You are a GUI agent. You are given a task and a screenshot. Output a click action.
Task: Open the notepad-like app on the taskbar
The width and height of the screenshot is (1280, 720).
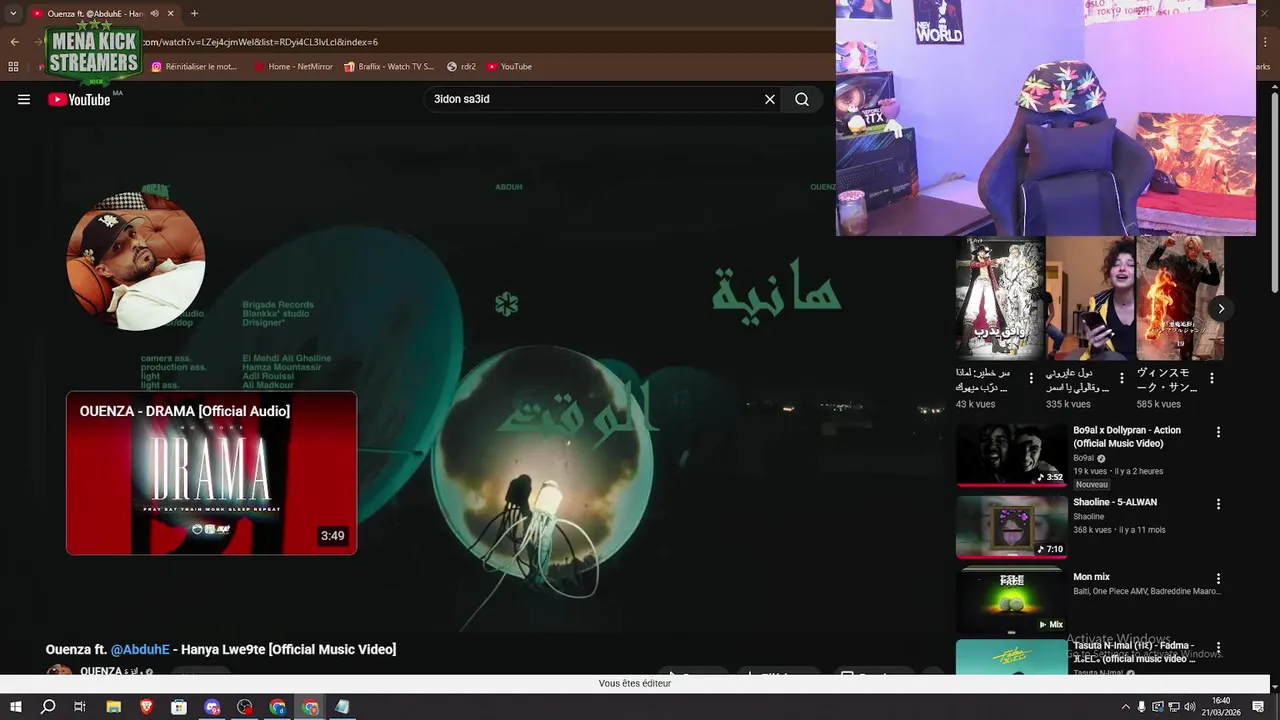tap(343, 707)
